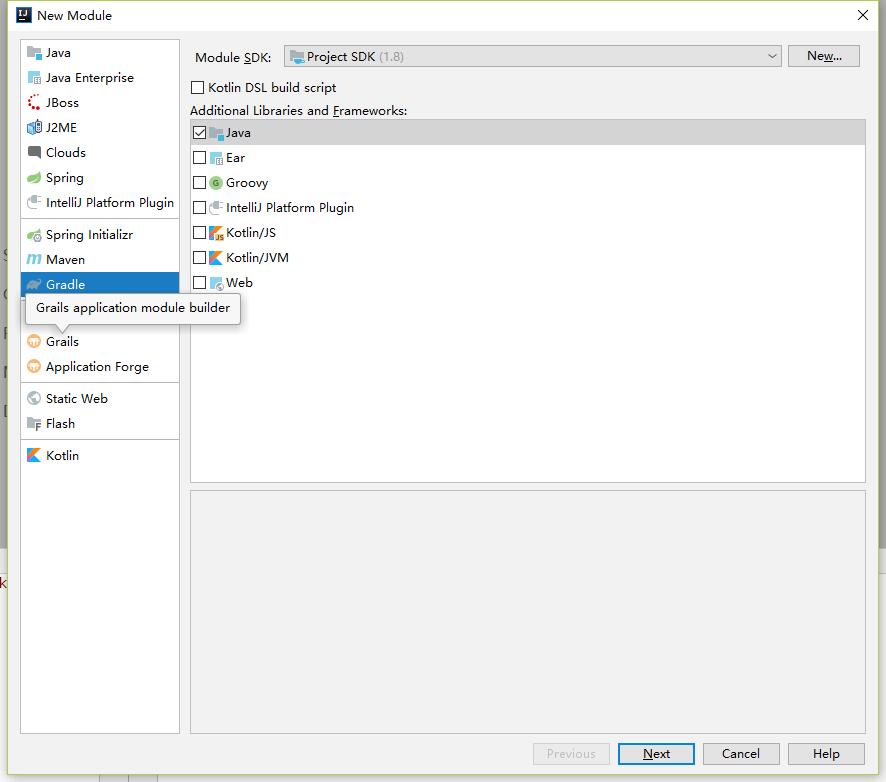Click the Spring green leaf icon
Viewport: 886px width, 782px height.
34,177
